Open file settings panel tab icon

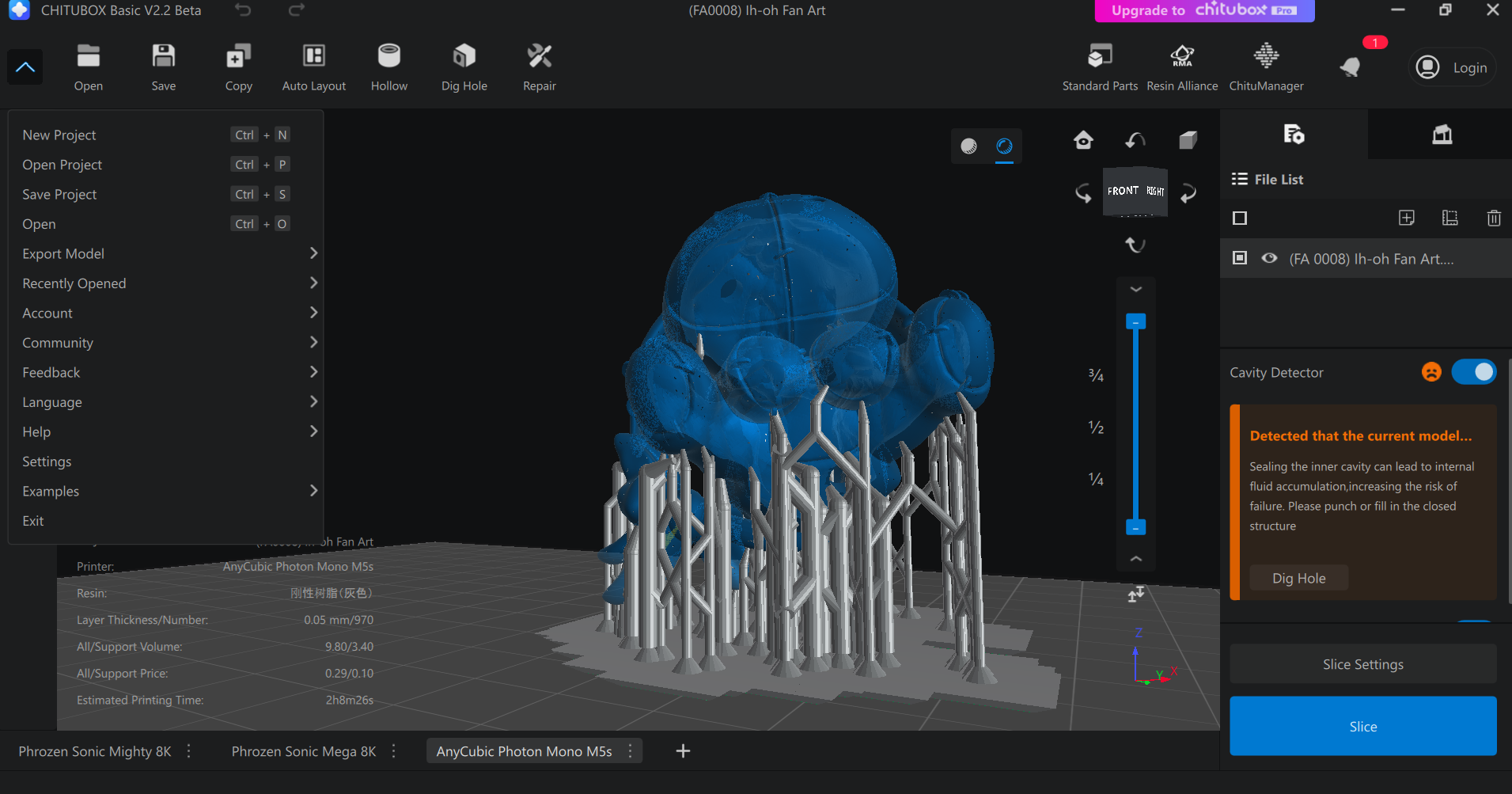pos(1294,135)
